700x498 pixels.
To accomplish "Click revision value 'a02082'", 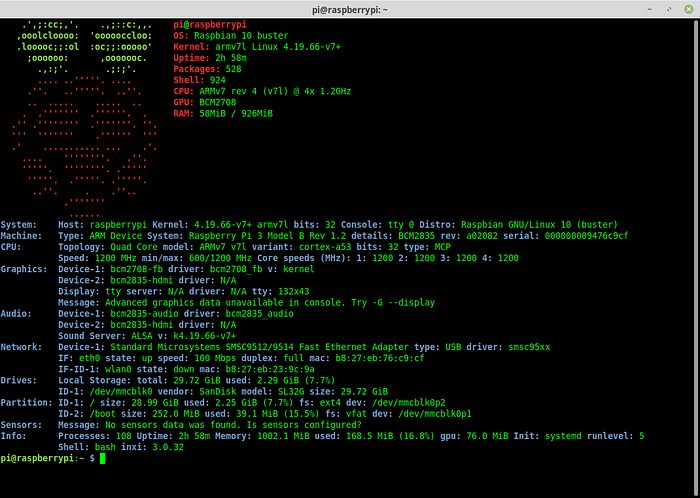I will tap(482, 236).
